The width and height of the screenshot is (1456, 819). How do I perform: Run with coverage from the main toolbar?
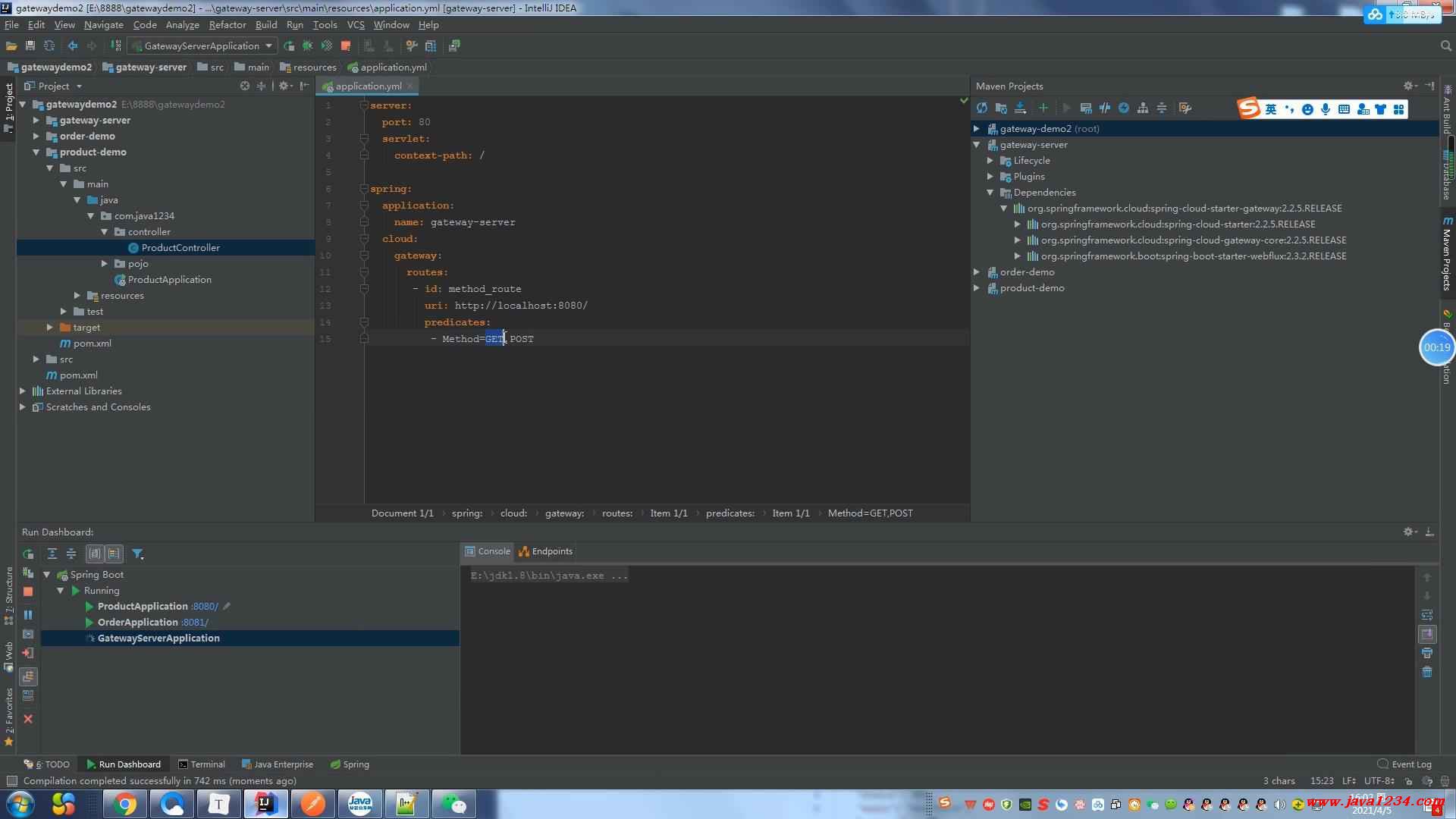(x=327, y=45)
